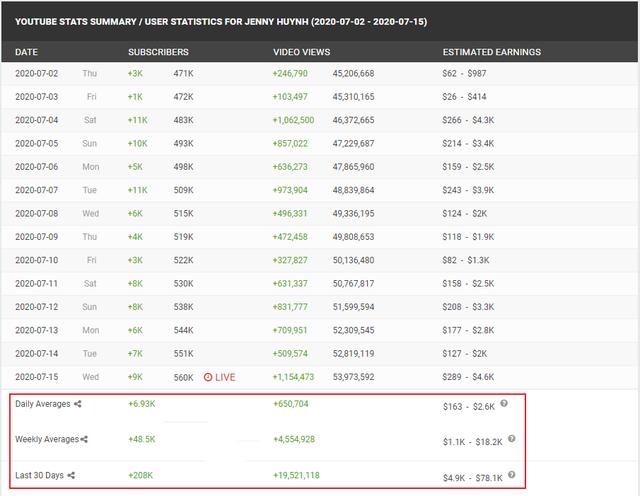The height and width of the screenshot is (496, 640).
Task: Click the +636,273 video views value
Action: [290, 167]
